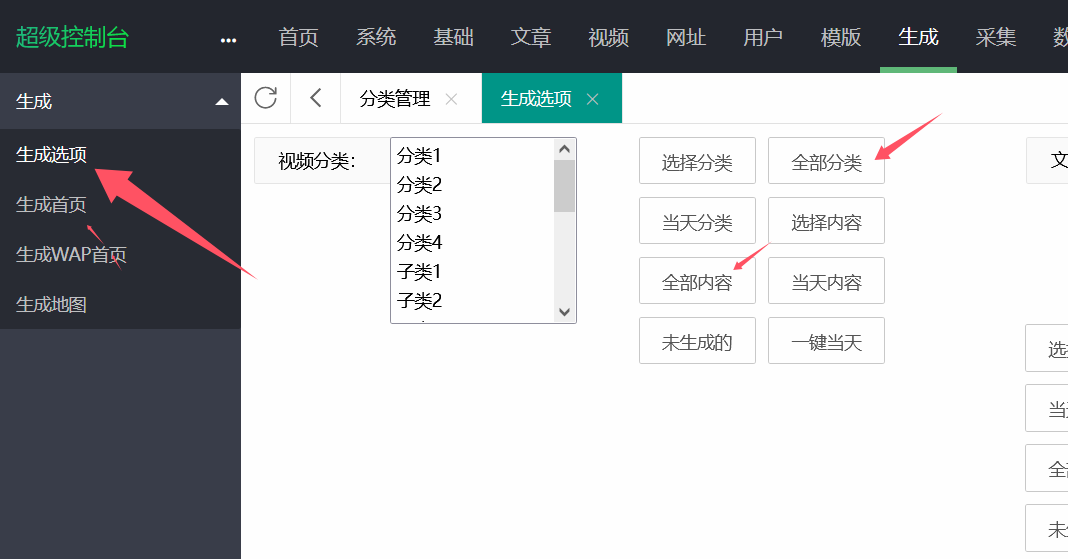Close the 分类管理 tab
The image size is (1068, 559).
point(451,99)
